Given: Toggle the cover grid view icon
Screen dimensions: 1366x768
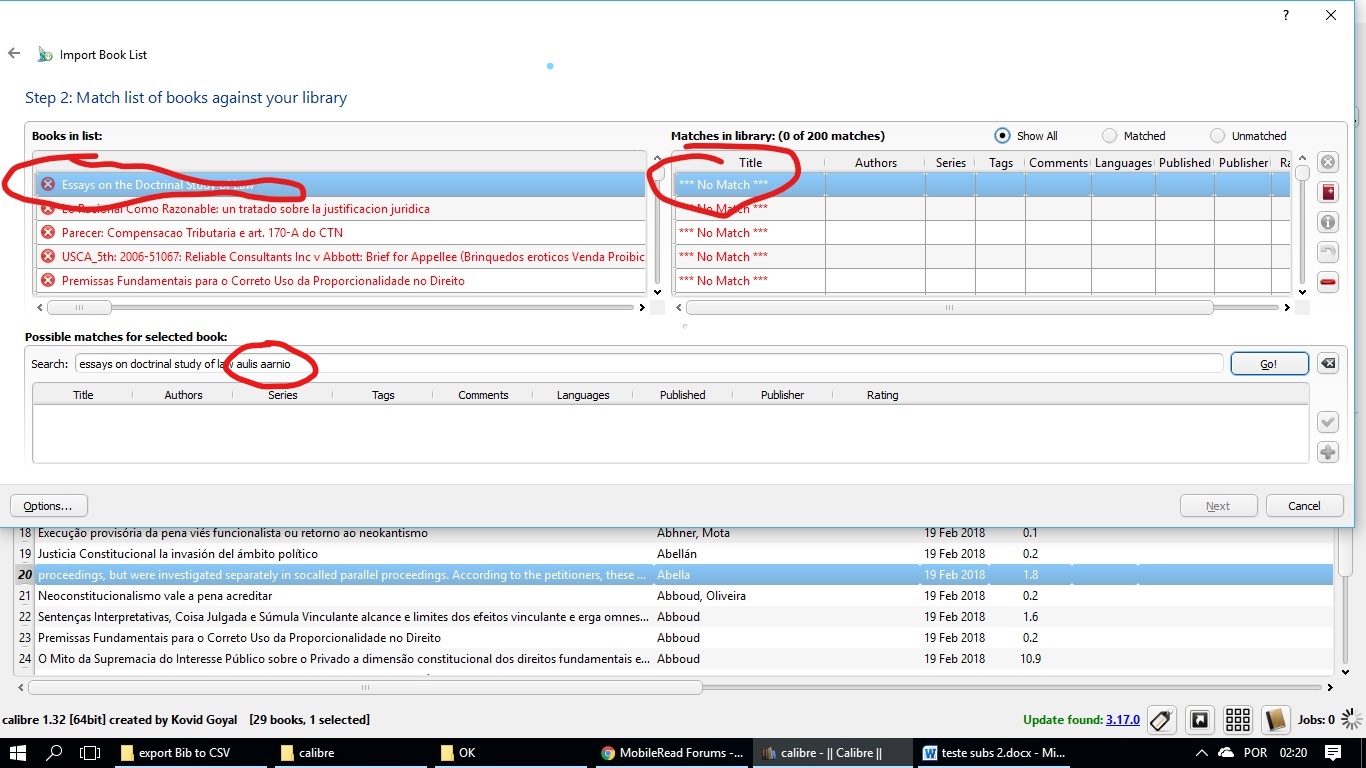Looking at the screenshot, I should (1237, 719).
